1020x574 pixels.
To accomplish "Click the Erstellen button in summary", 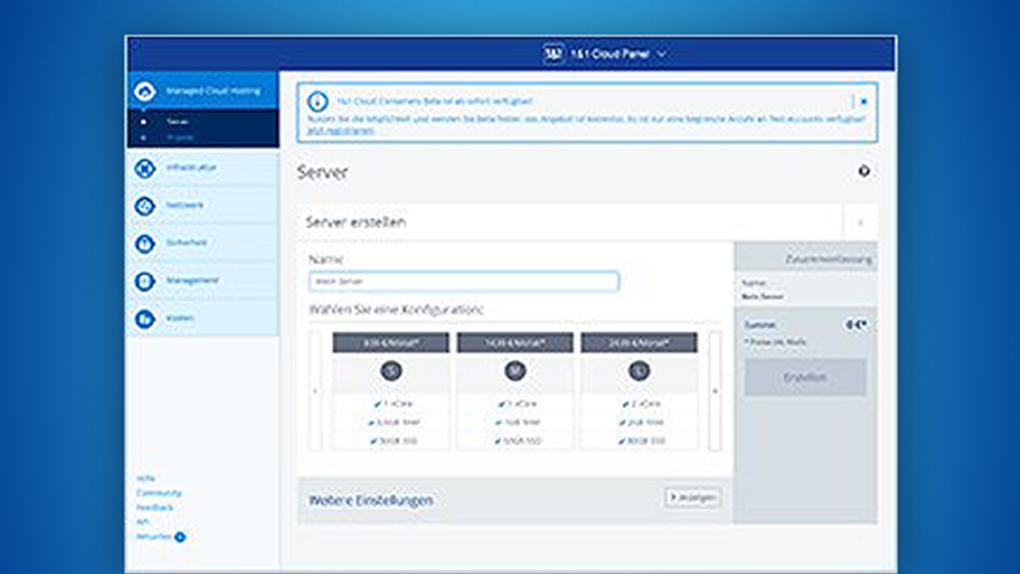I will tap(805, 377).
